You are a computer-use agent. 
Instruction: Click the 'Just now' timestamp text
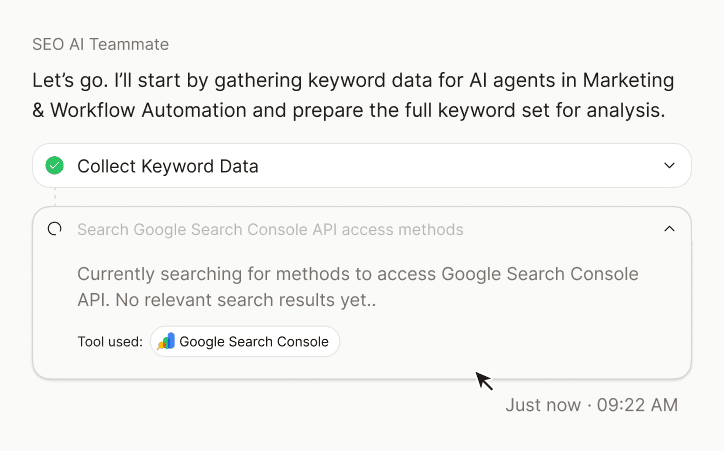tap(543, 405)
